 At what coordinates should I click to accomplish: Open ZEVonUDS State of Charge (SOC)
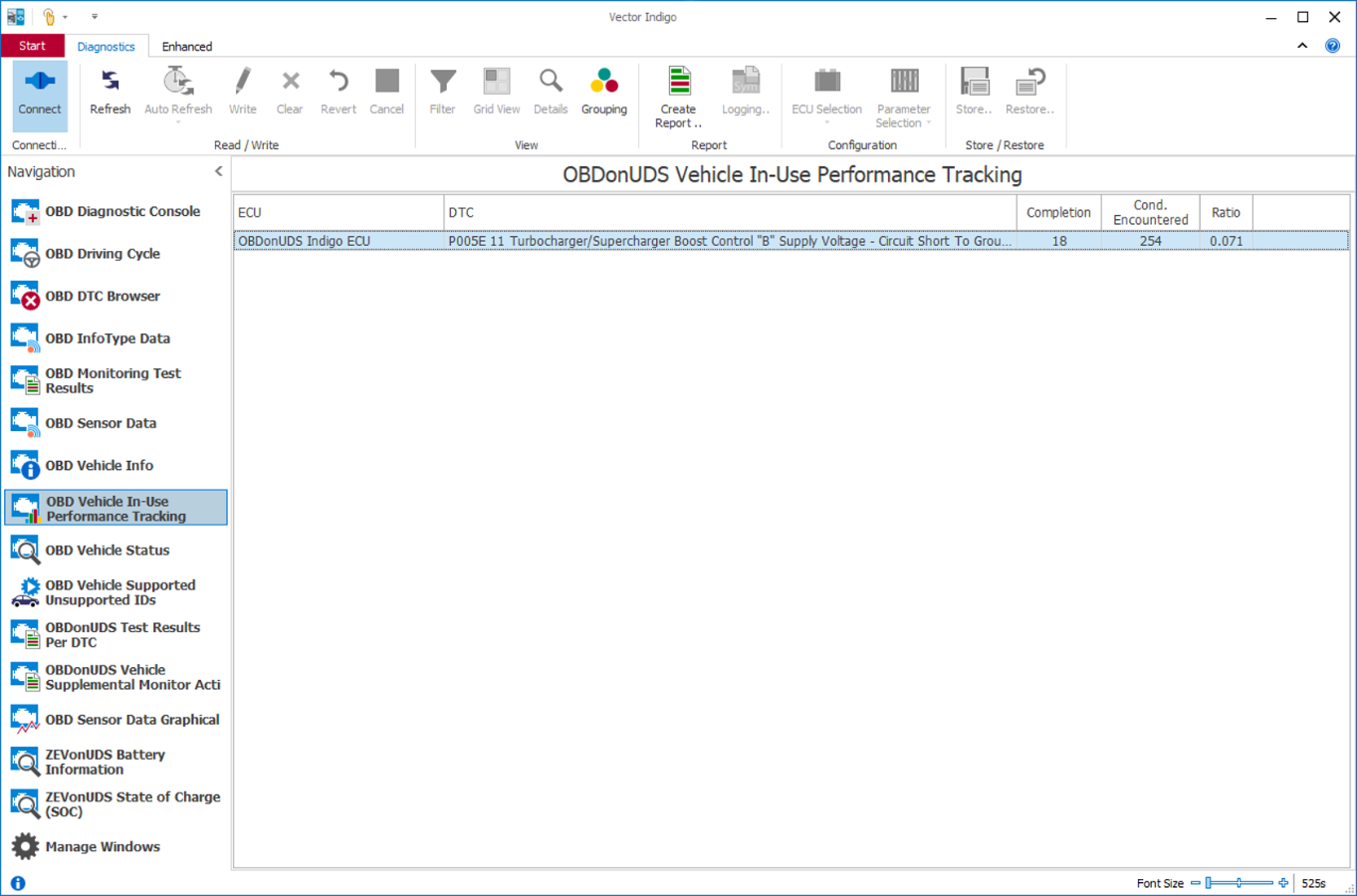click(x=117, y=804)
